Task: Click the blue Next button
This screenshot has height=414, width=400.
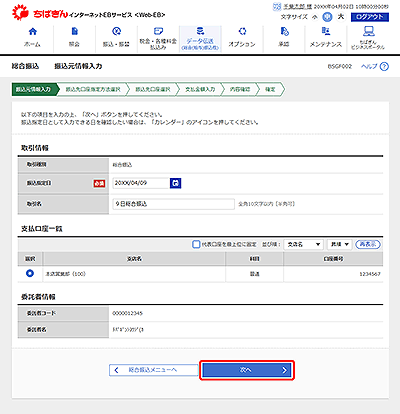Action: point(247,370)
